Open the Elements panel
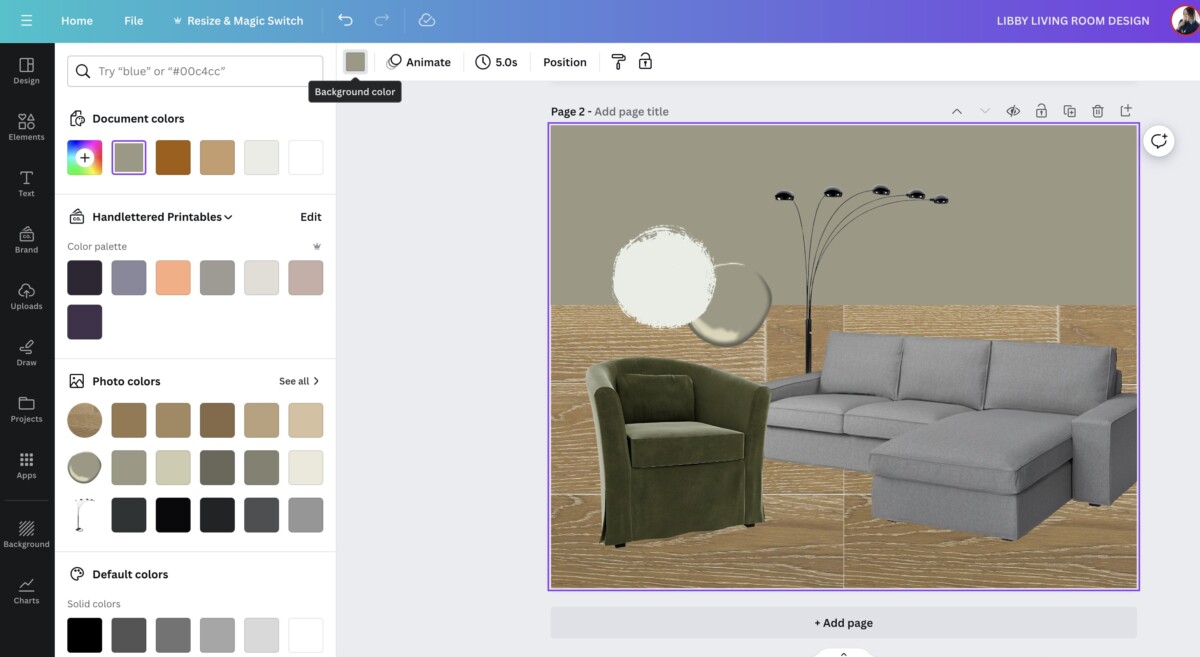This screenshot has width=1200, height=657. pos(26,126)
